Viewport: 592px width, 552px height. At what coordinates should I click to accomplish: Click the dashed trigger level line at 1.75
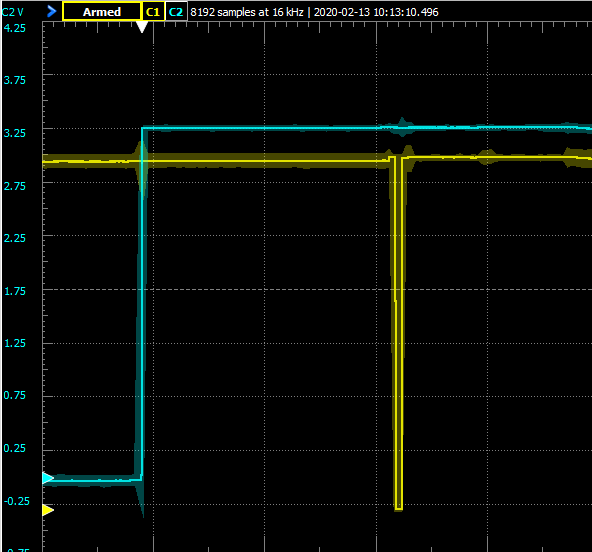coord(317,290)
